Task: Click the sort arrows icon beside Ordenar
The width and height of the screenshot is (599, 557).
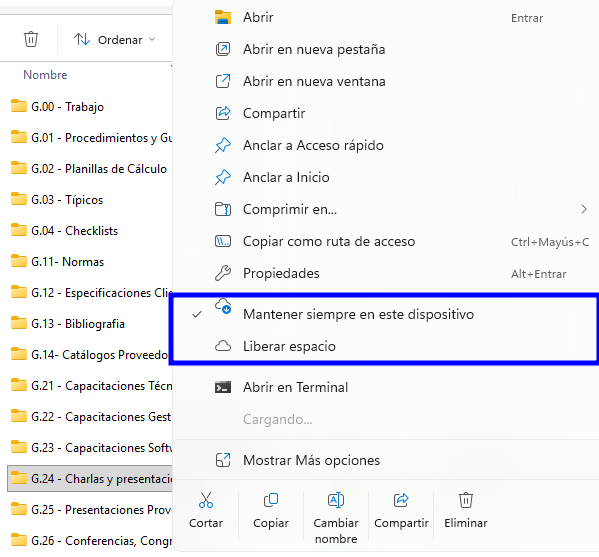Action: click(x=82, y=39)
